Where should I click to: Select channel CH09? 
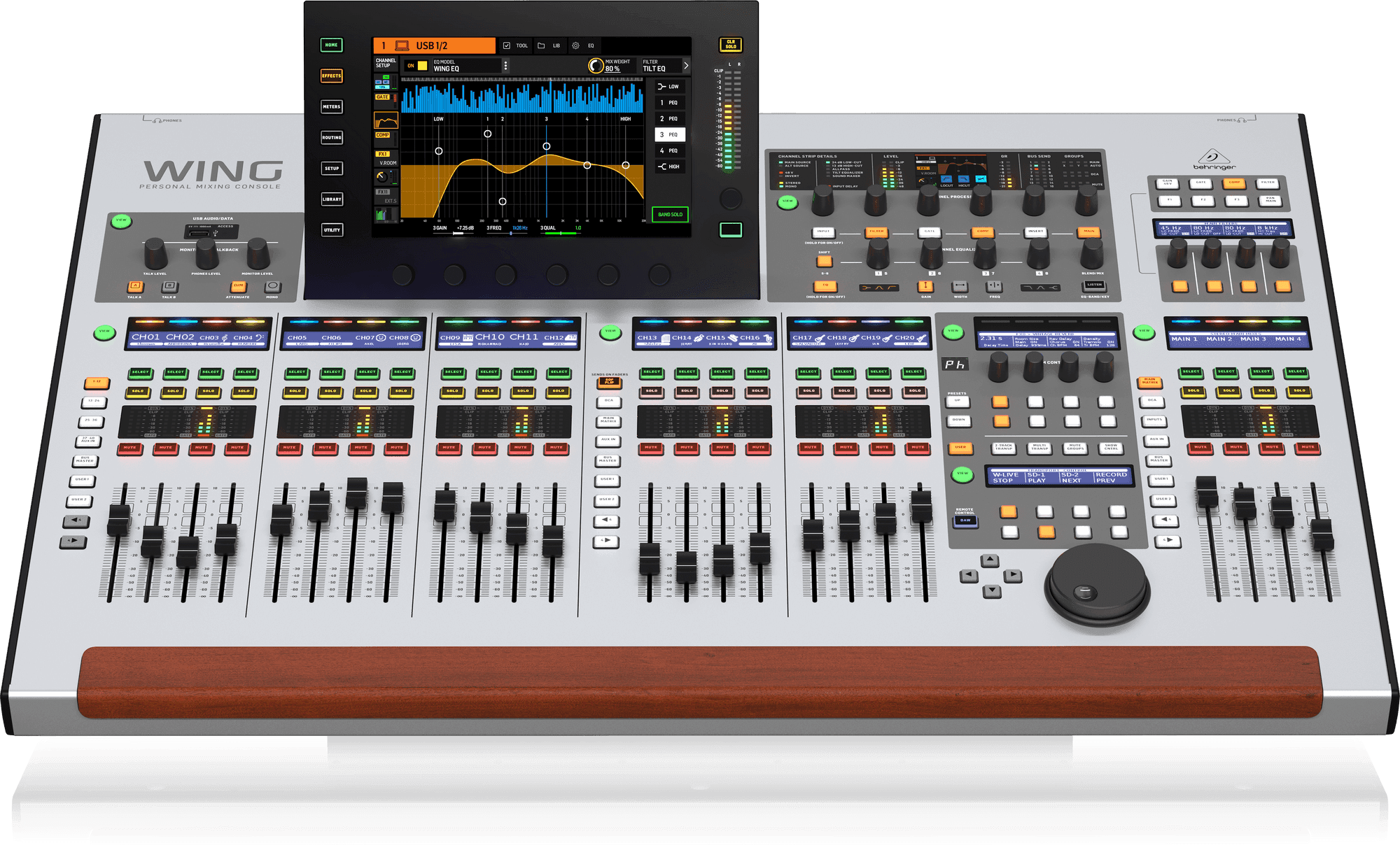[454, 373]
